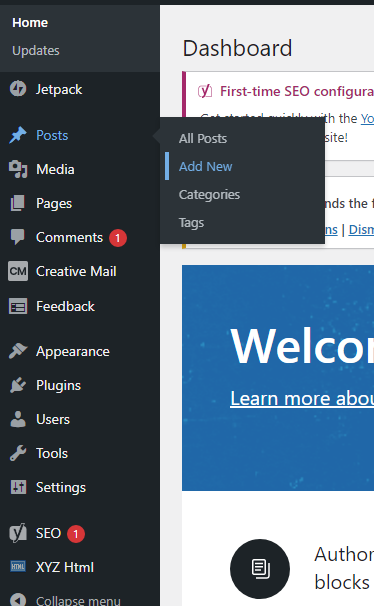This screenshot has width=374, height=606.
Task: Choose Add New in Posts submenu
Action: [x=206, y=166]
